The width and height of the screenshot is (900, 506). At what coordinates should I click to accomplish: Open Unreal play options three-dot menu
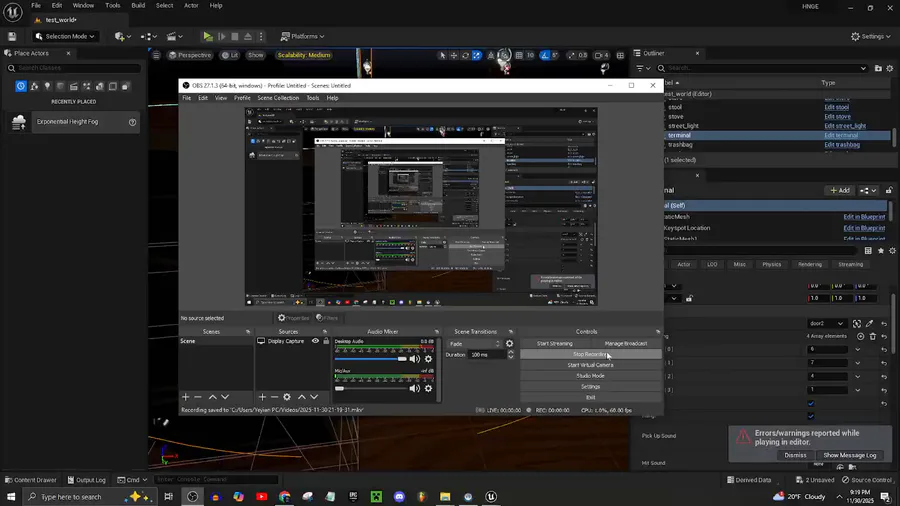[261, 36]
